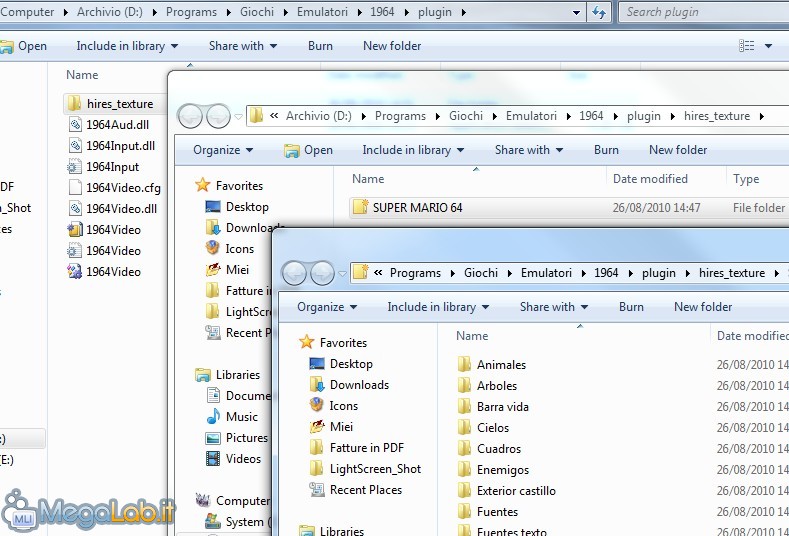Sort by Name column in front window
Screen dimensions: 789x536
pos(472,336)
